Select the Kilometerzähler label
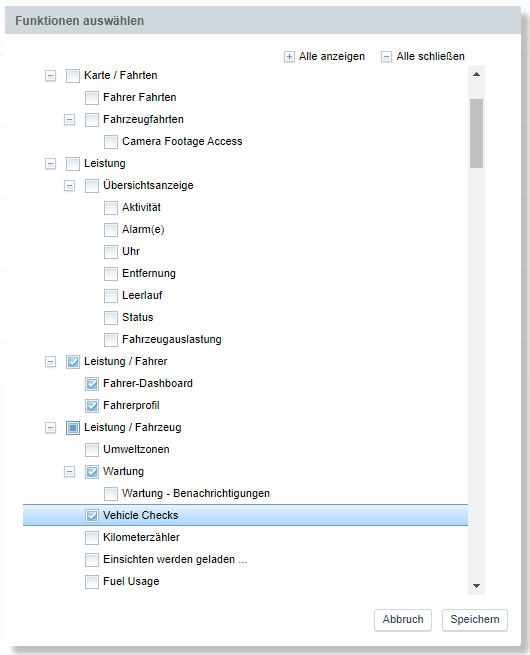 point(141,537)
